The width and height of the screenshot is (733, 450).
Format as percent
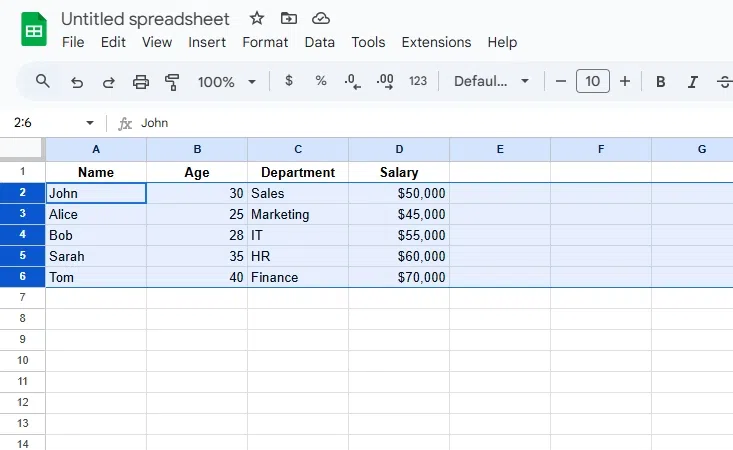321,81
